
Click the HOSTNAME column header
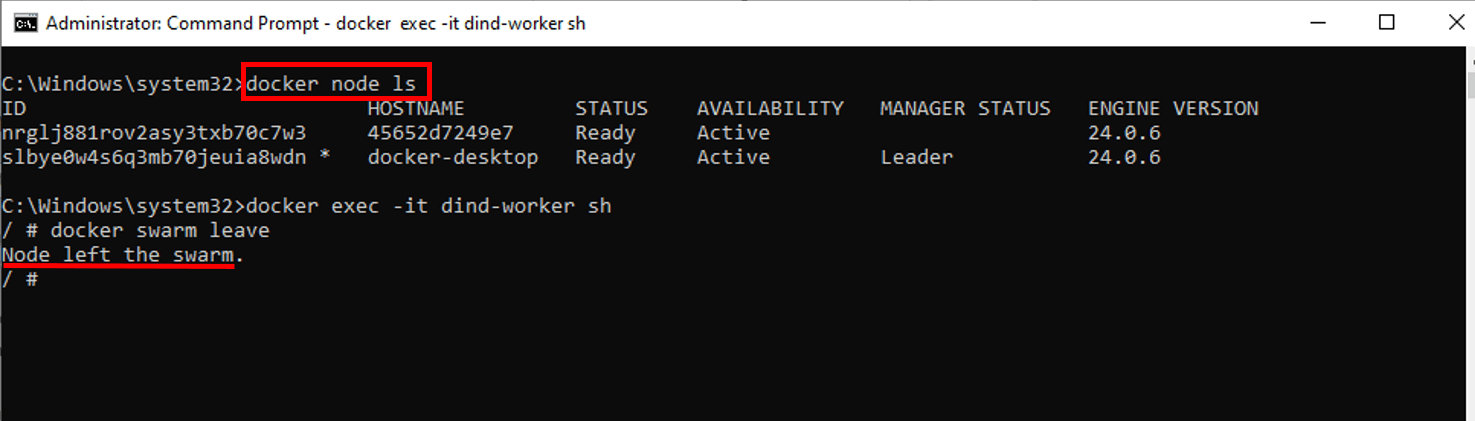[x=416, y=108]
